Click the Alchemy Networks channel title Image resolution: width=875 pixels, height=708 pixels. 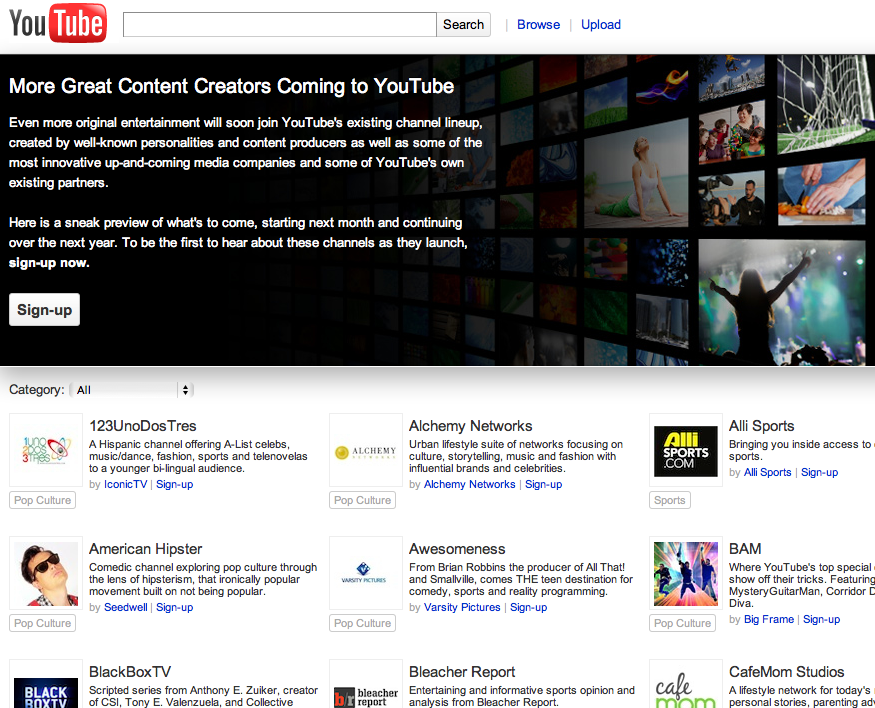click(x=470, y=426)
